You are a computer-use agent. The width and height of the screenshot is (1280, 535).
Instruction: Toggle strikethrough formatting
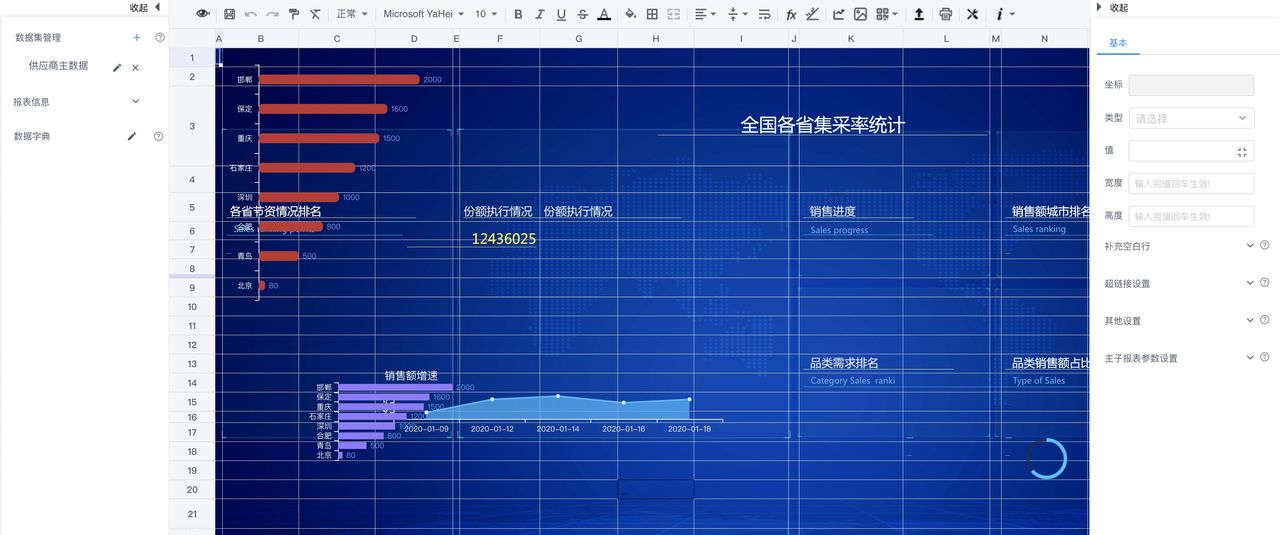582,14
